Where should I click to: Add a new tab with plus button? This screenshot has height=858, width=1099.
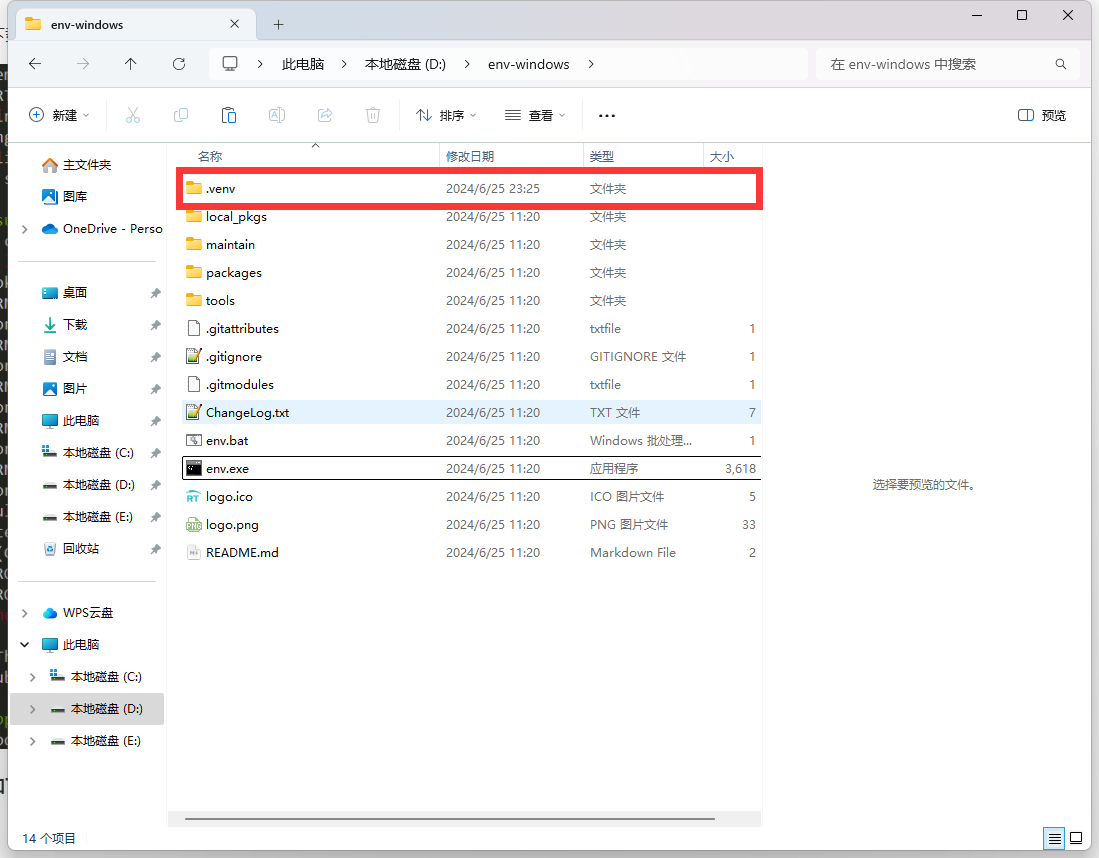click(x=278, y=25)
